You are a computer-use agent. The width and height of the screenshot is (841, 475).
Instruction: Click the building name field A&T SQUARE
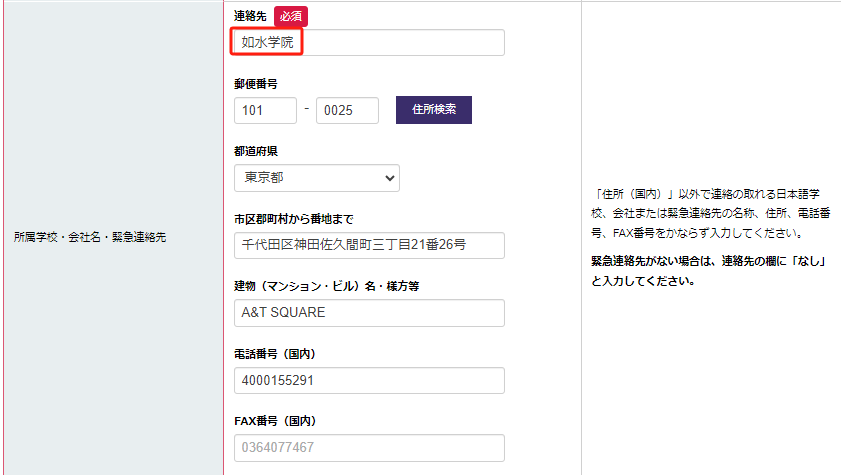tap(369, 313)
